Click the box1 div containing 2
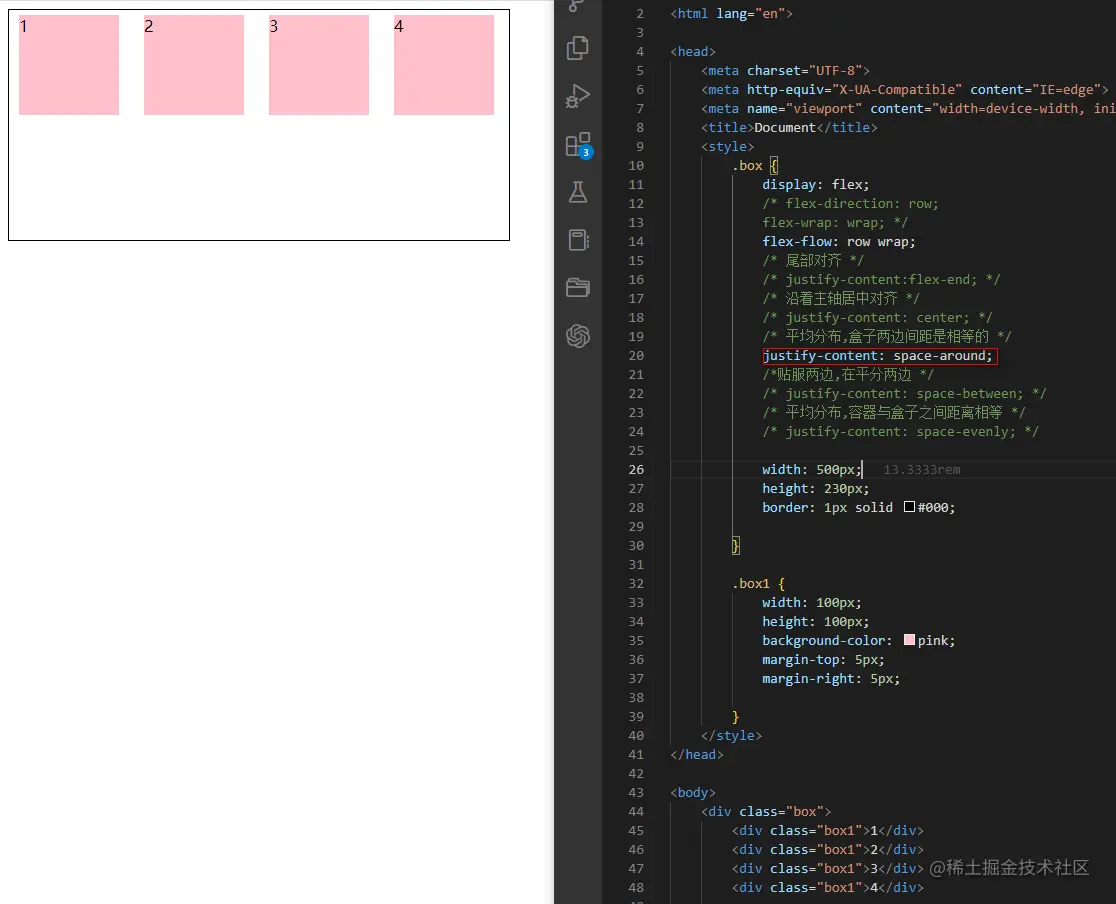 828,849
